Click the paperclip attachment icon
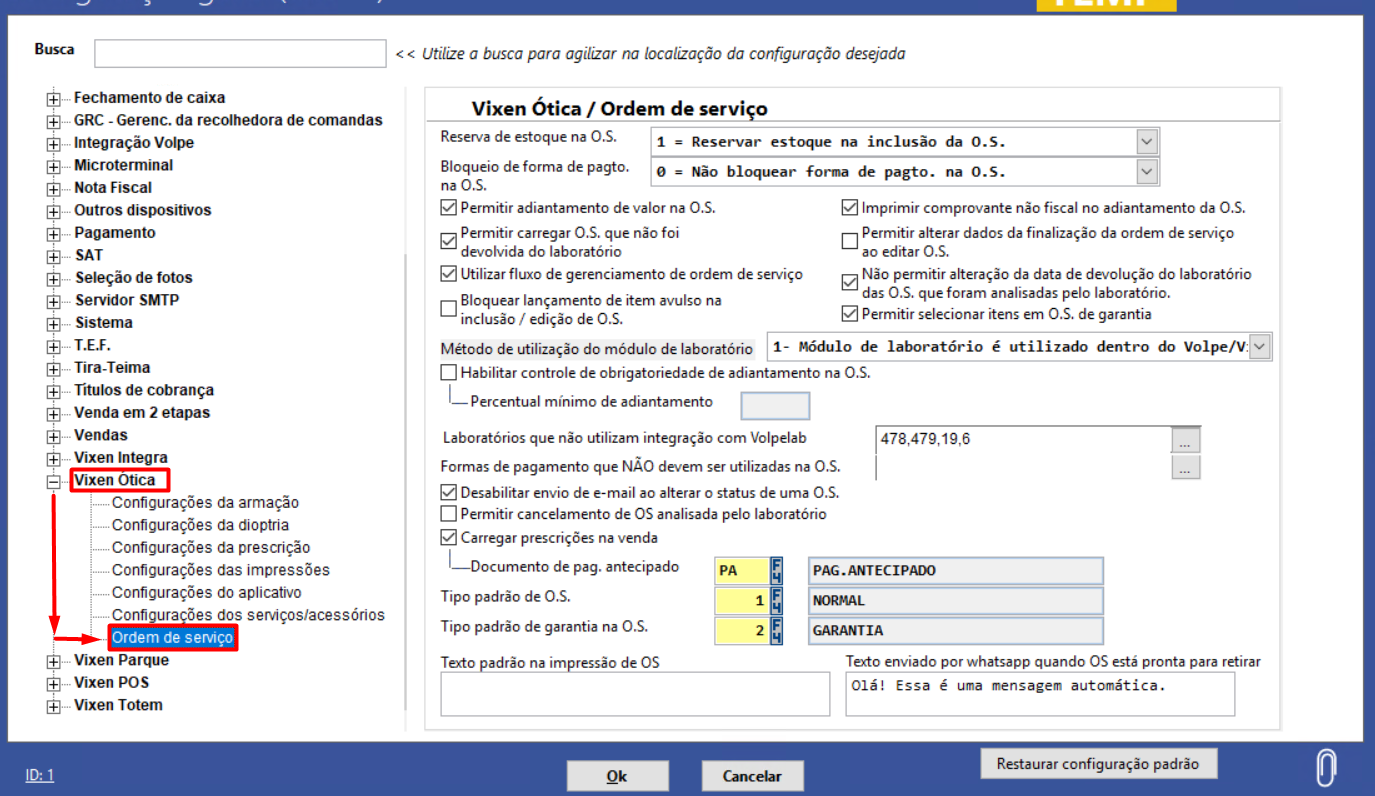 pos(1326,767)
